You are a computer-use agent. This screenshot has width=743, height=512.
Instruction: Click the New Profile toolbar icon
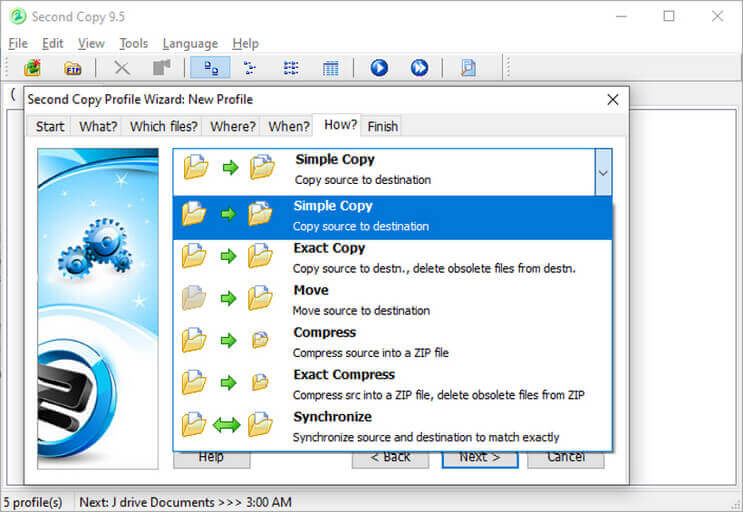(x=32, y=68)
